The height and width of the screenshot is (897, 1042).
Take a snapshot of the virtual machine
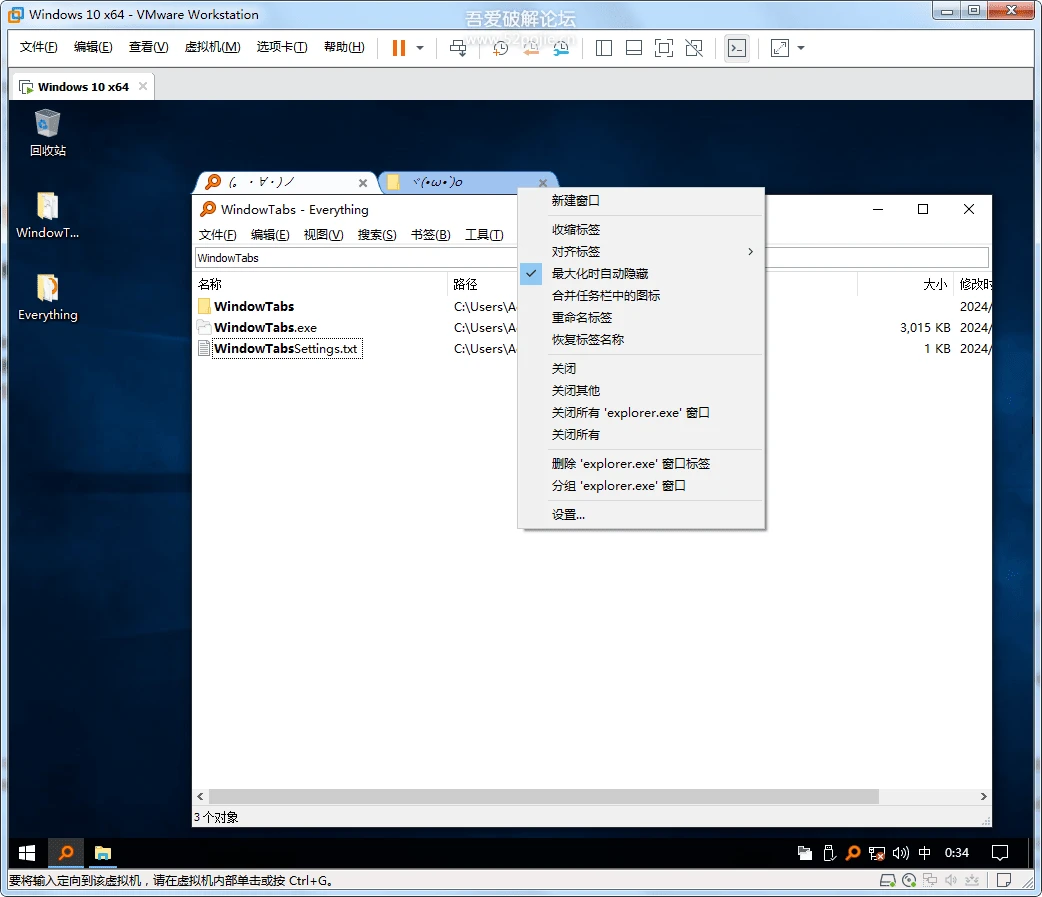(499, 47)
